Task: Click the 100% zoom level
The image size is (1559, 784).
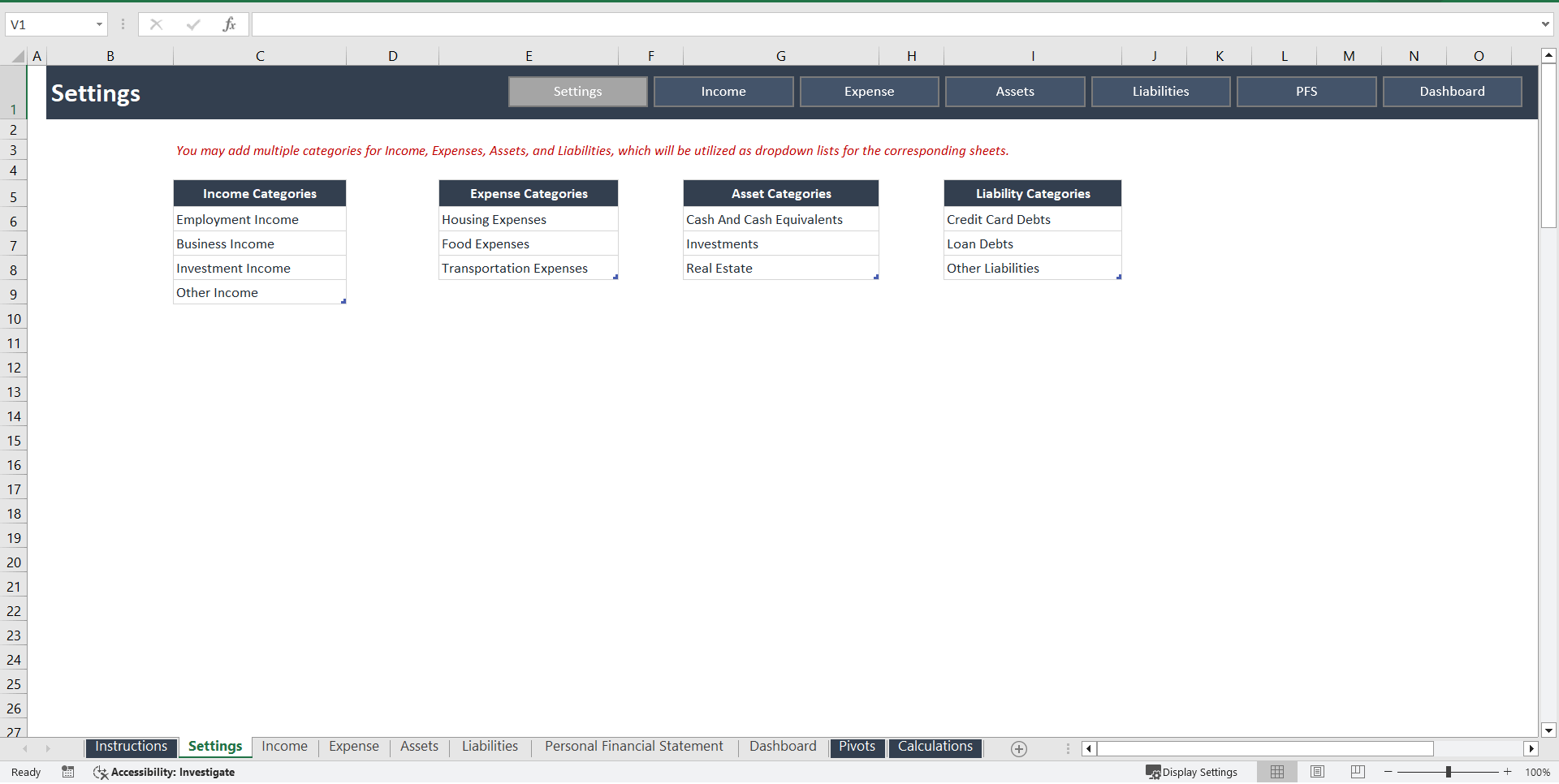Action: 1537,772
